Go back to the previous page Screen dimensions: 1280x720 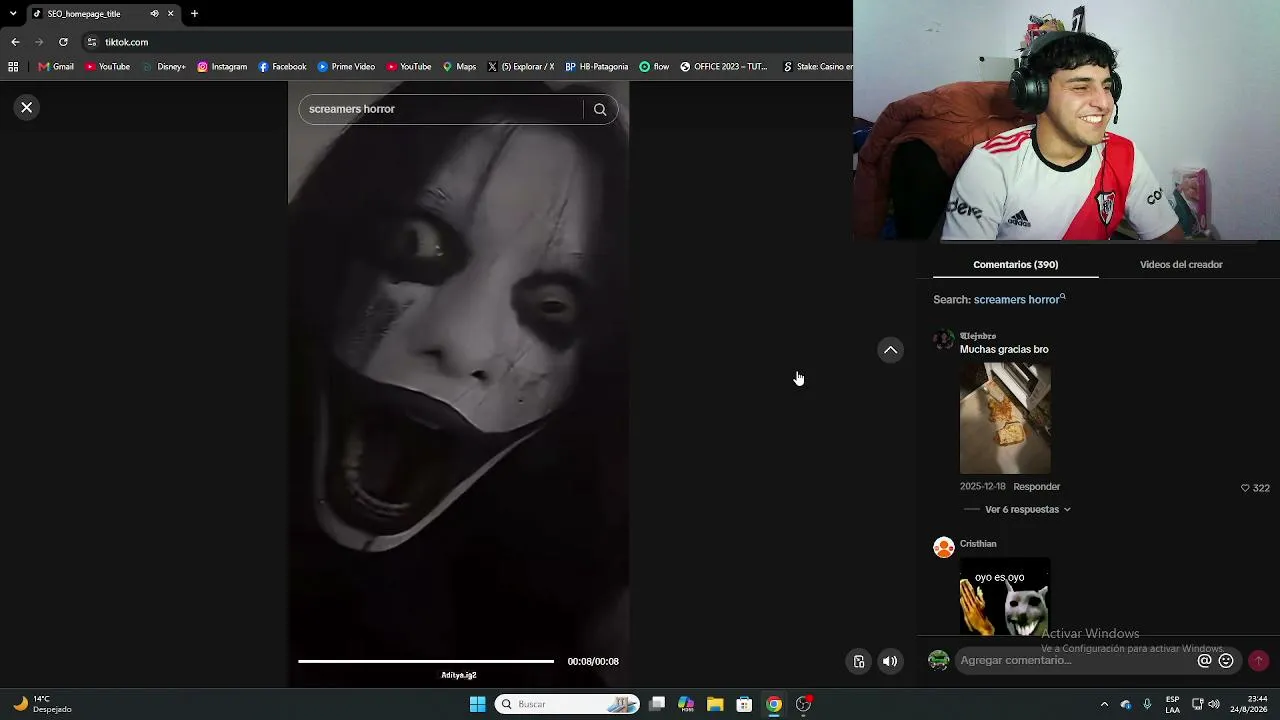coord(15,42)
